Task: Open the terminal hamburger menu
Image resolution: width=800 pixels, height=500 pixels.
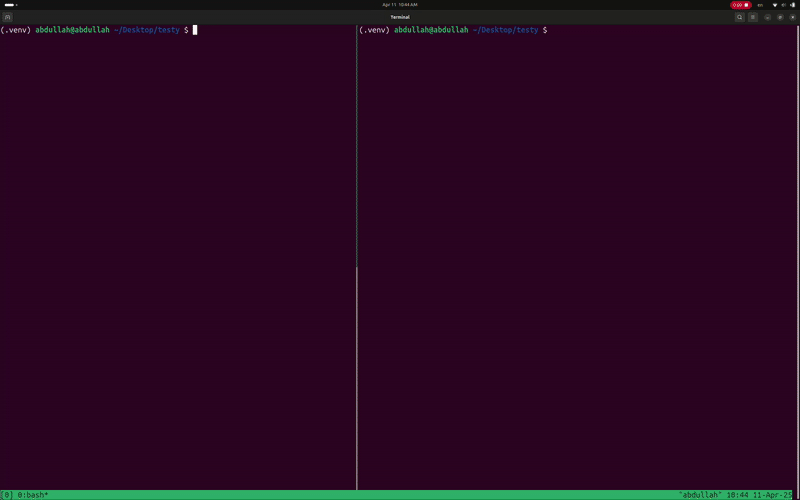Action: tap(753, 17)
